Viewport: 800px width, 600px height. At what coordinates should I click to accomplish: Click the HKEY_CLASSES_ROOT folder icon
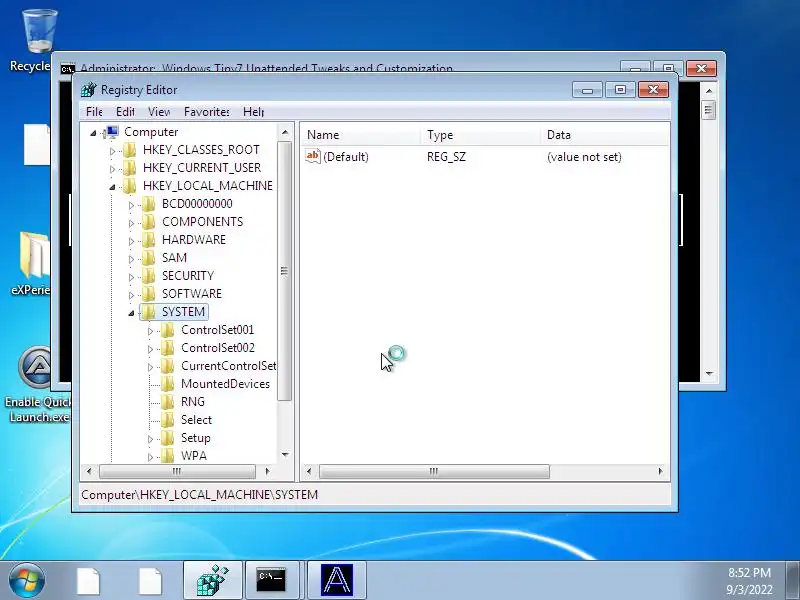tap(130, 150)
